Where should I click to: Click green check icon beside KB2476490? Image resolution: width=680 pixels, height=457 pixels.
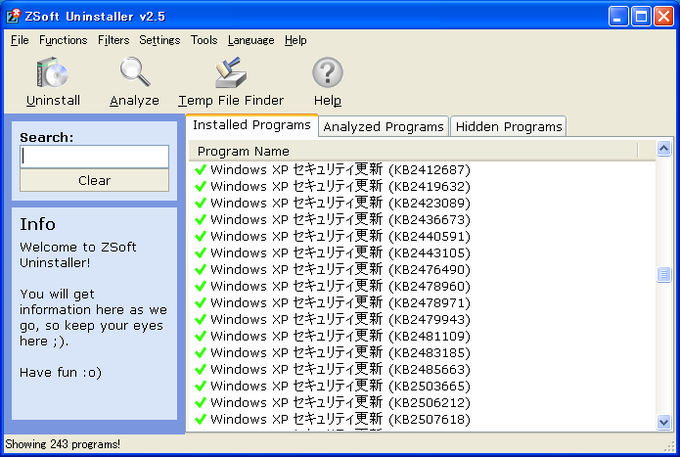point(200,270)
